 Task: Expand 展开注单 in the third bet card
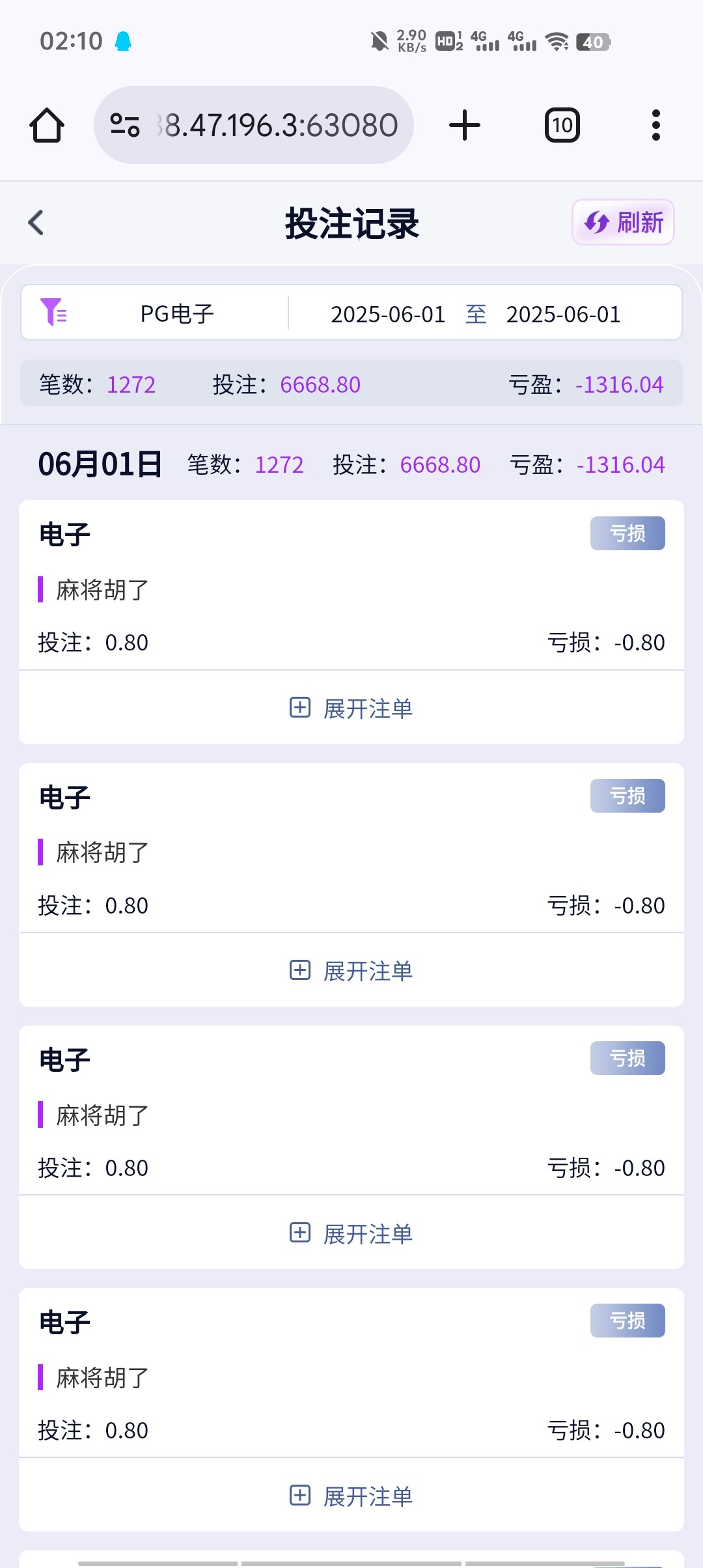point(351,1234)
